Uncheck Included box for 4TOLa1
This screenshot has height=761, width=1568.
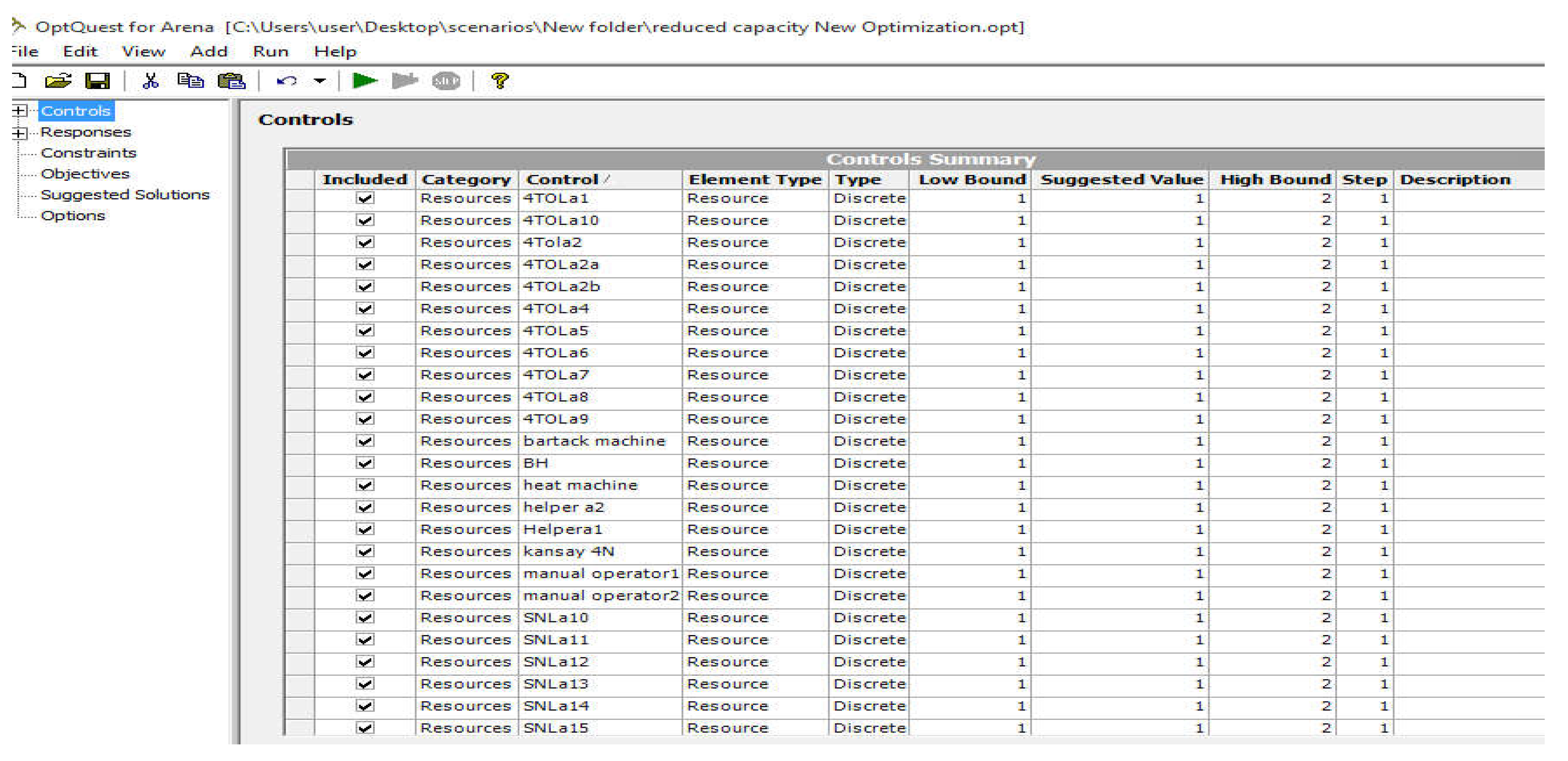365,198
